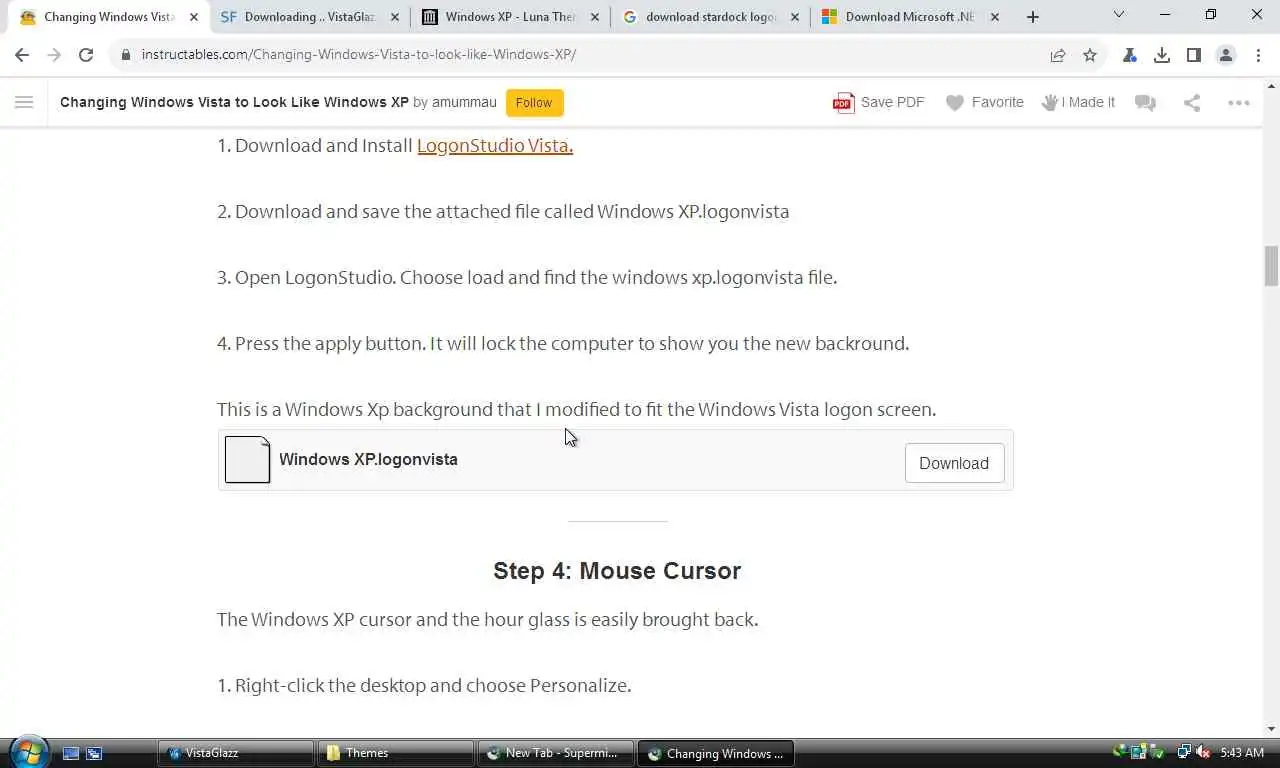Open the Instructables hamburger menu

[25, 102]
